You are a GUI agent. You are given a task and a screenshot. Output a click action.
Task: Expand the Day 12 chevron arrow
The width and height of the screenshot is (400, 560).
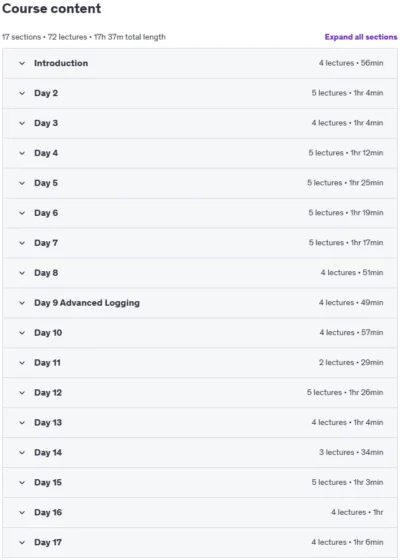pyautogui.click(x=22, y=393)
